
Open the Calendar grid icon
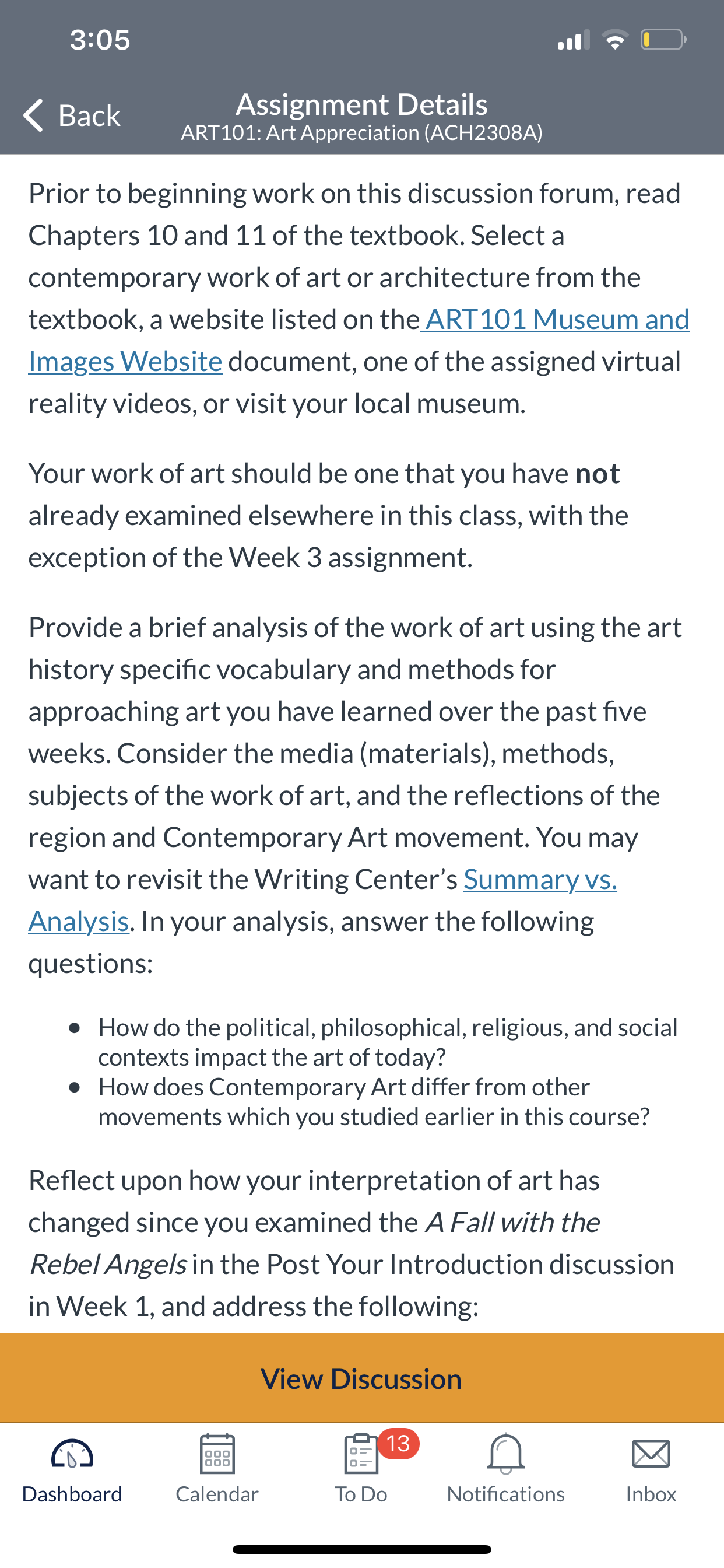[x=217, y=1454]
